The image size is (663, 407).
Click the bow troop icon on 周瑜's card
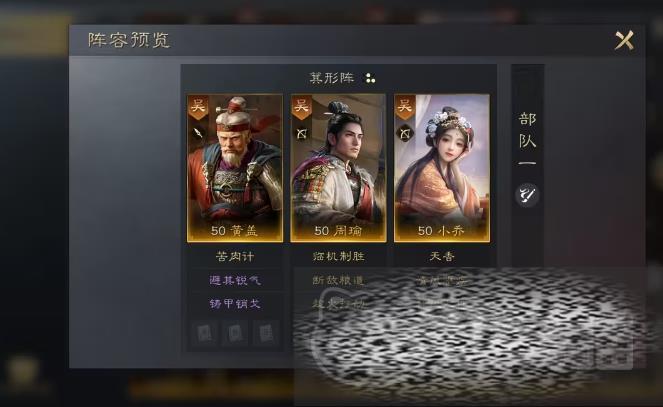(x=301, y=134)
